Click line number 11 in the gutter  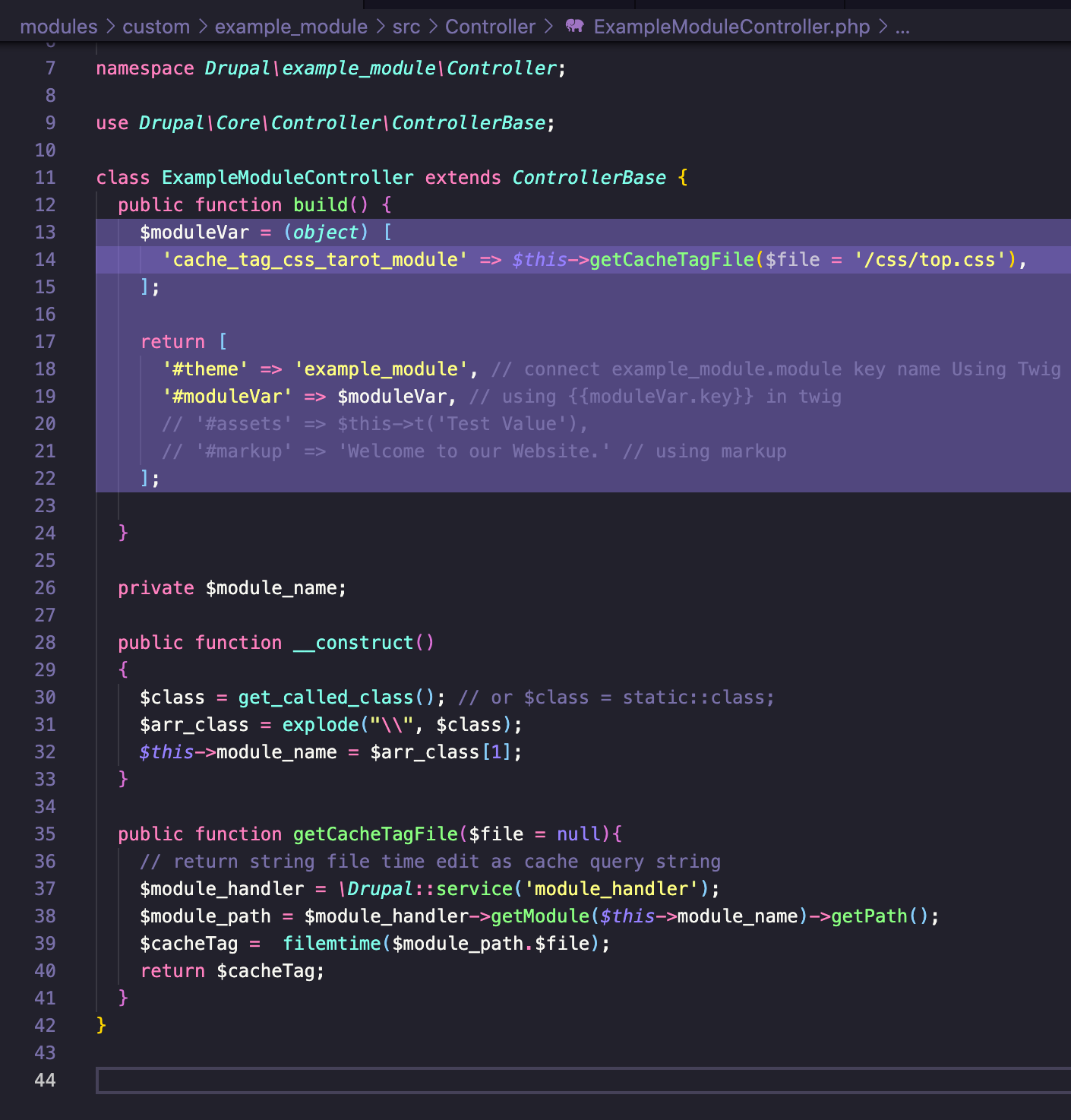(x=45, y=178)
